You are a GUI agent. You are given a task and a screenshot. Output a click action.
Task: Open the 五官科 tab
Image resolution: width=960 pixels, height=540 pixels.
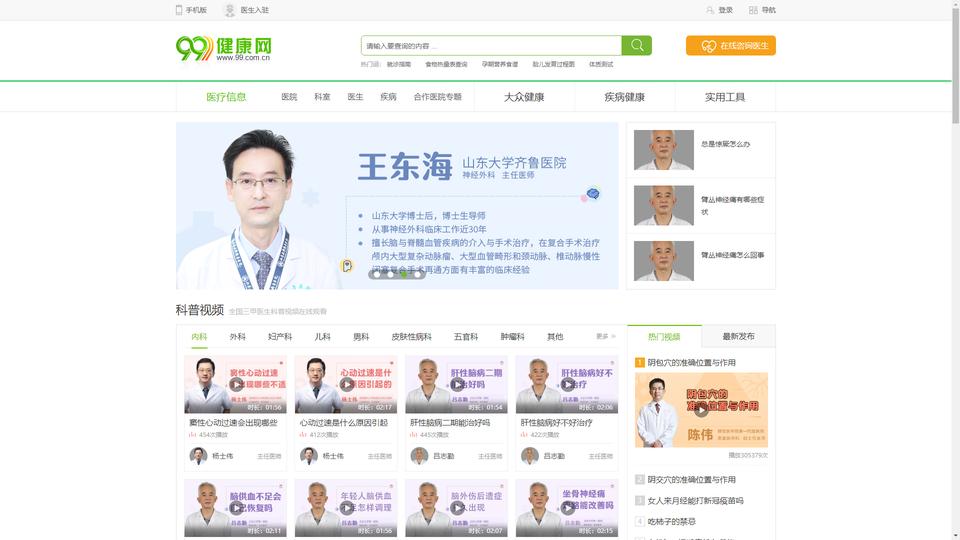pyautogui.click(x=466, y=337)
